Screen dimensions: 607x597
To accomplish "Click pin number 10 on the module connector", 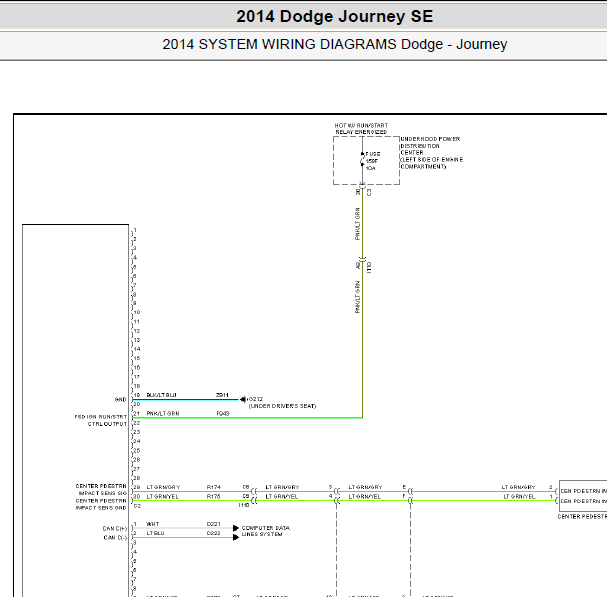I will click(x=137, y=312).
